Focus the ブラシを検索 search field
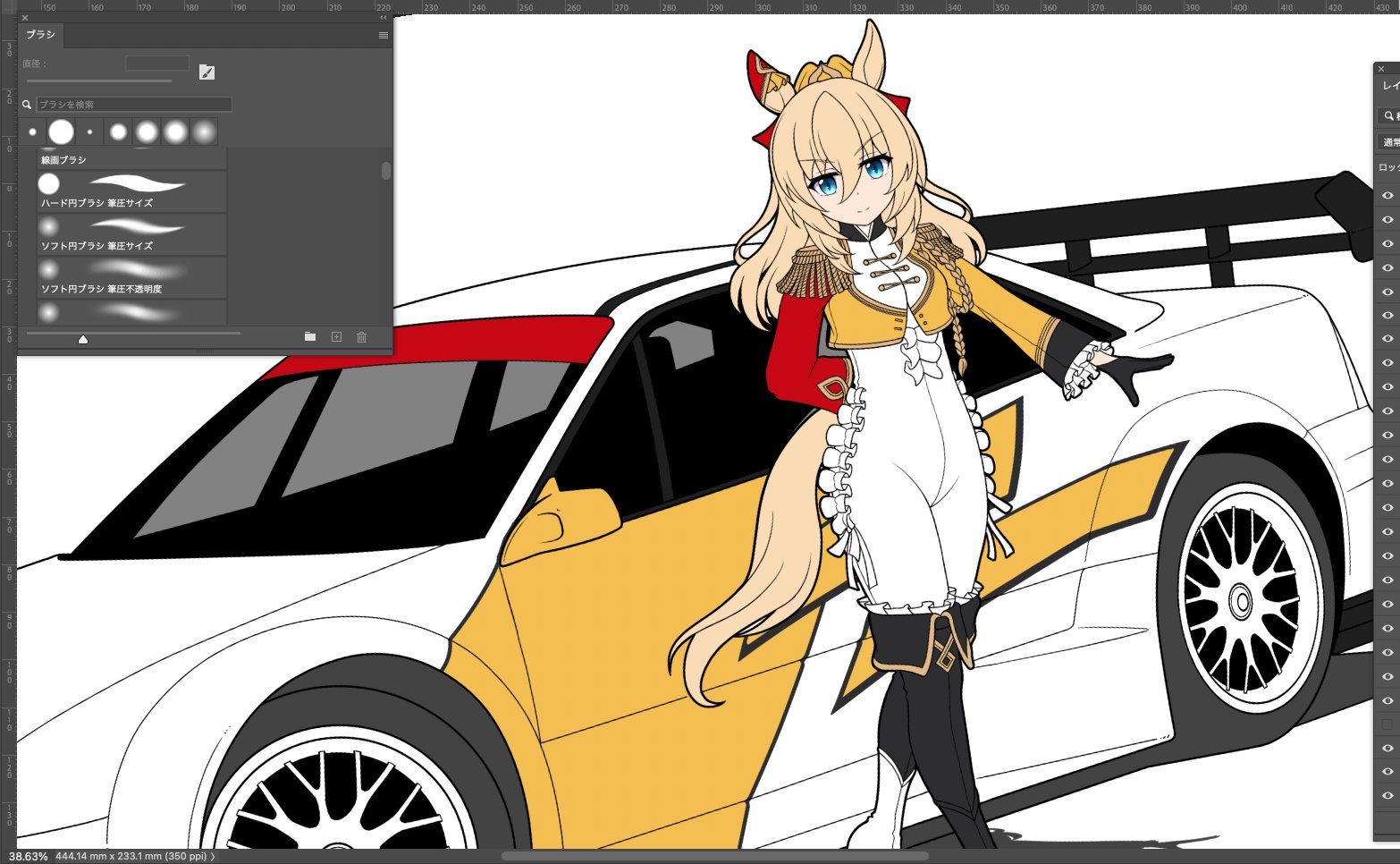The image size is (1400, 864). (134, 105)
